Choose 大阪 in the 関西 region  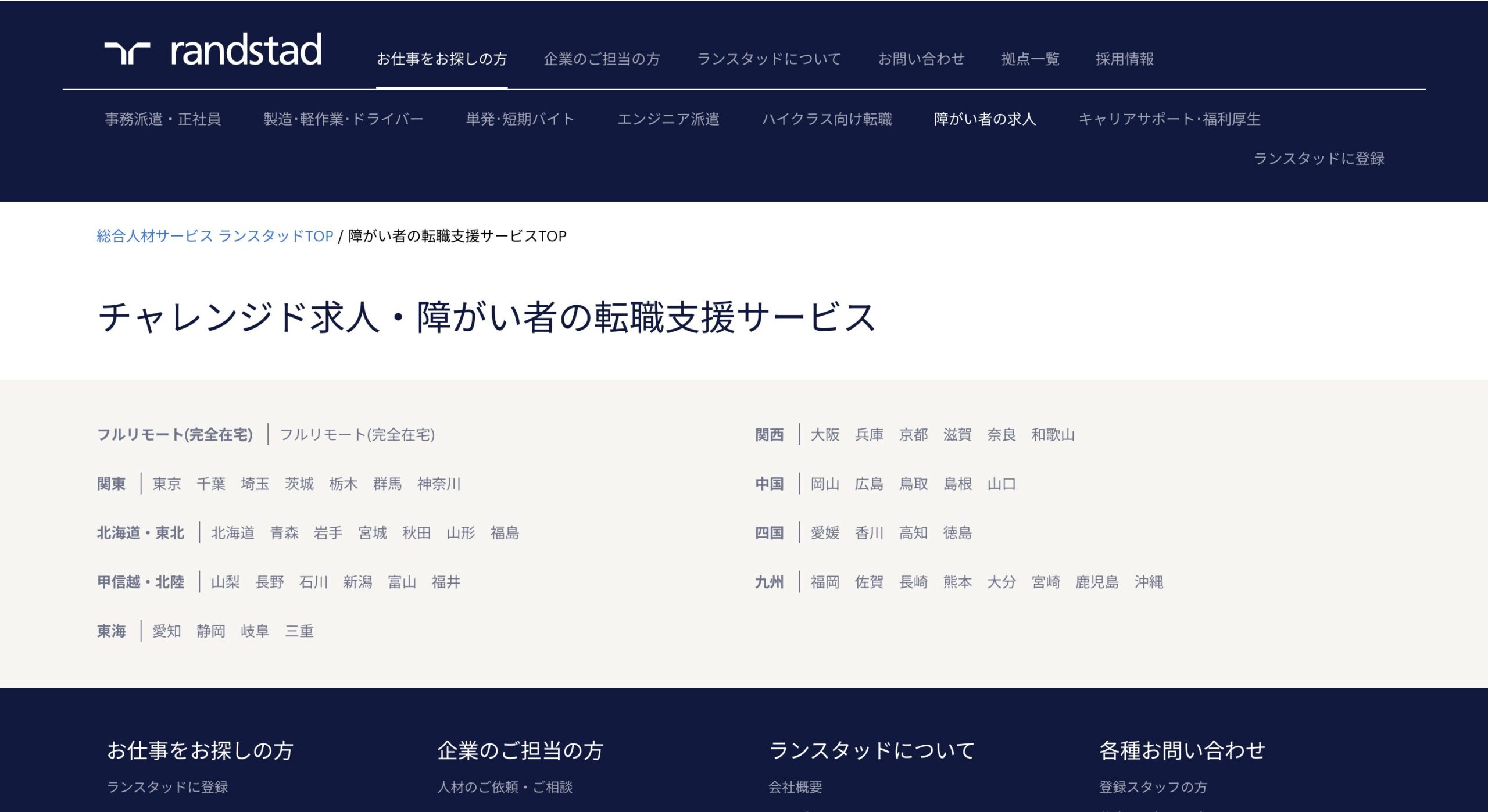tap(825, 435)
